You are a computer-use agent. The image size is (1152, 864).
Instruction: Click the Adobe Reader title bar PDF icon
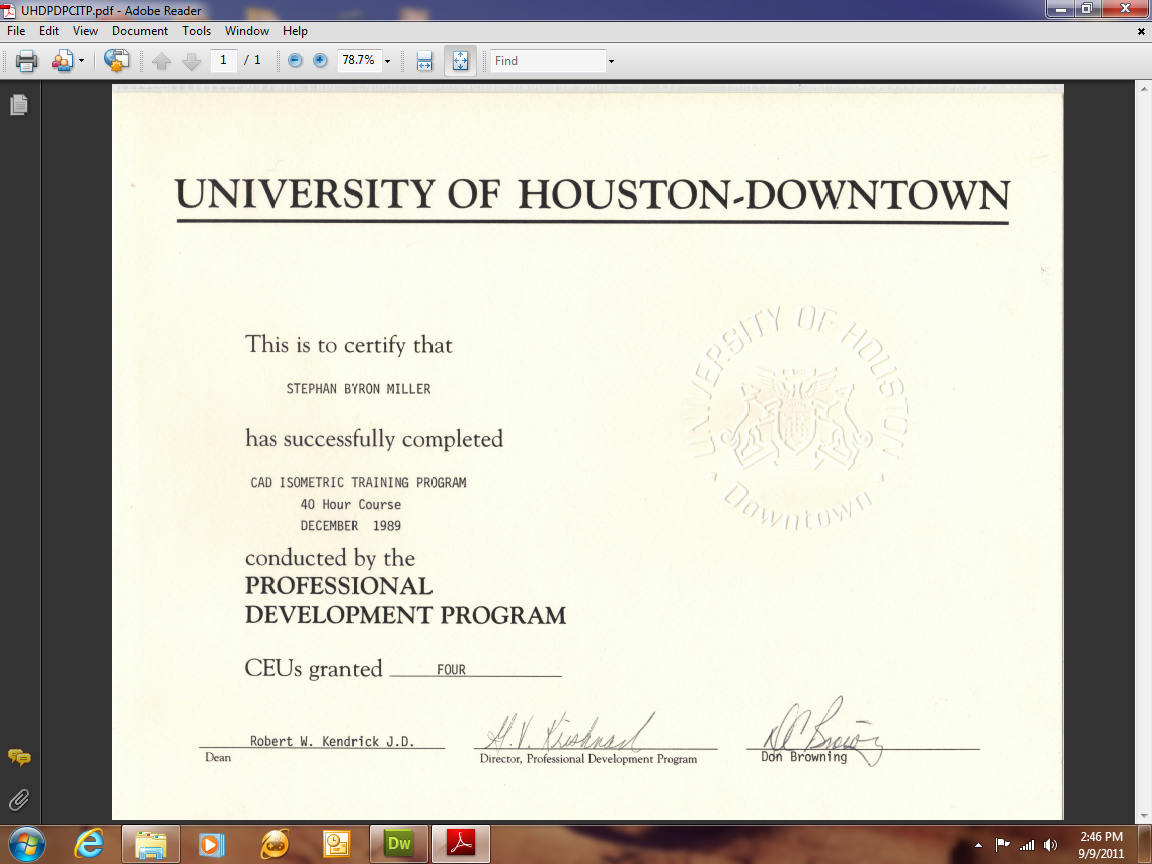(x=9, y=10)
